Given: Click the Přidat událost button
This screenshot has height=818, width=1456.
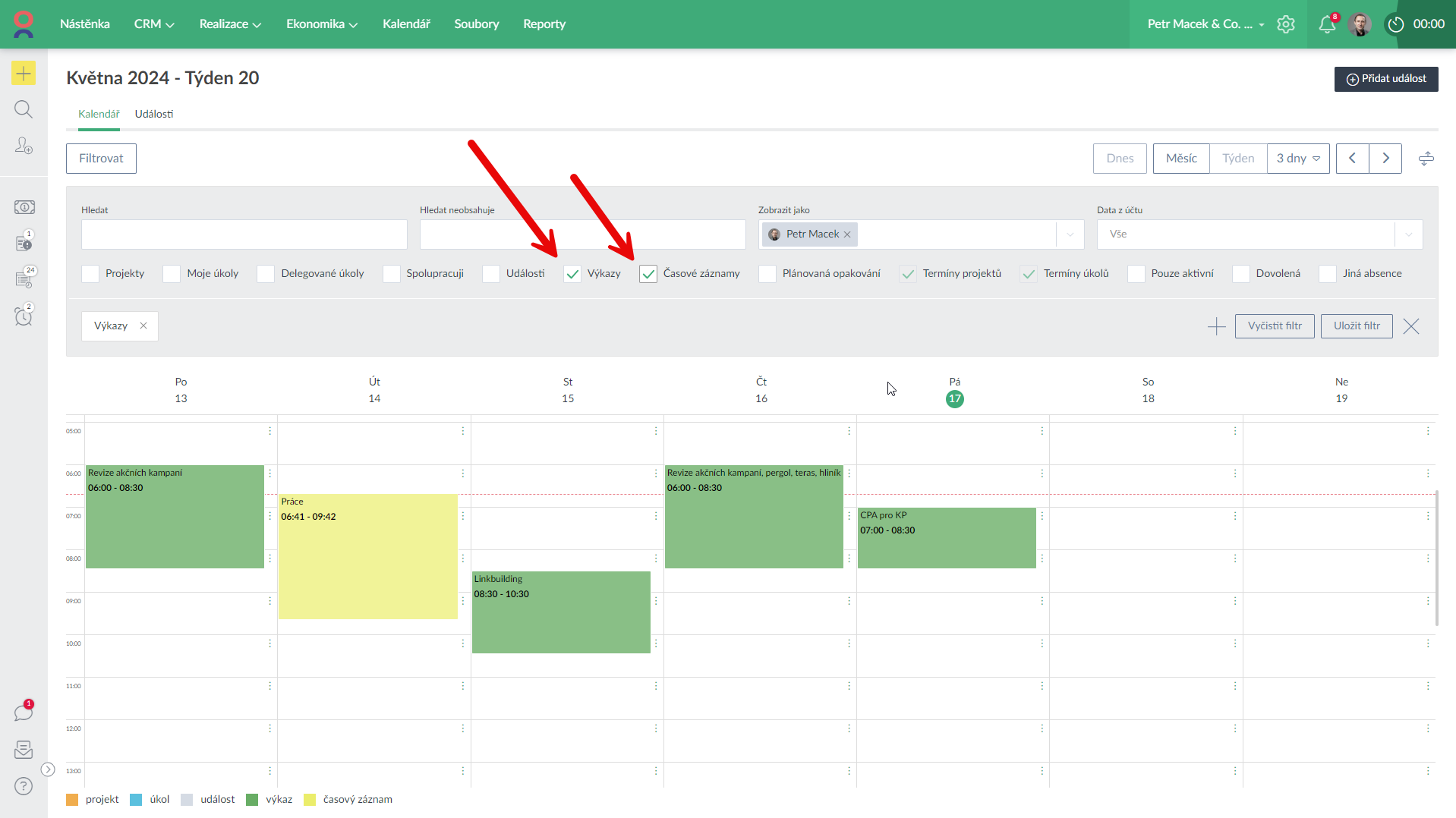Looking at the screenshot, I should point(1385,79).
